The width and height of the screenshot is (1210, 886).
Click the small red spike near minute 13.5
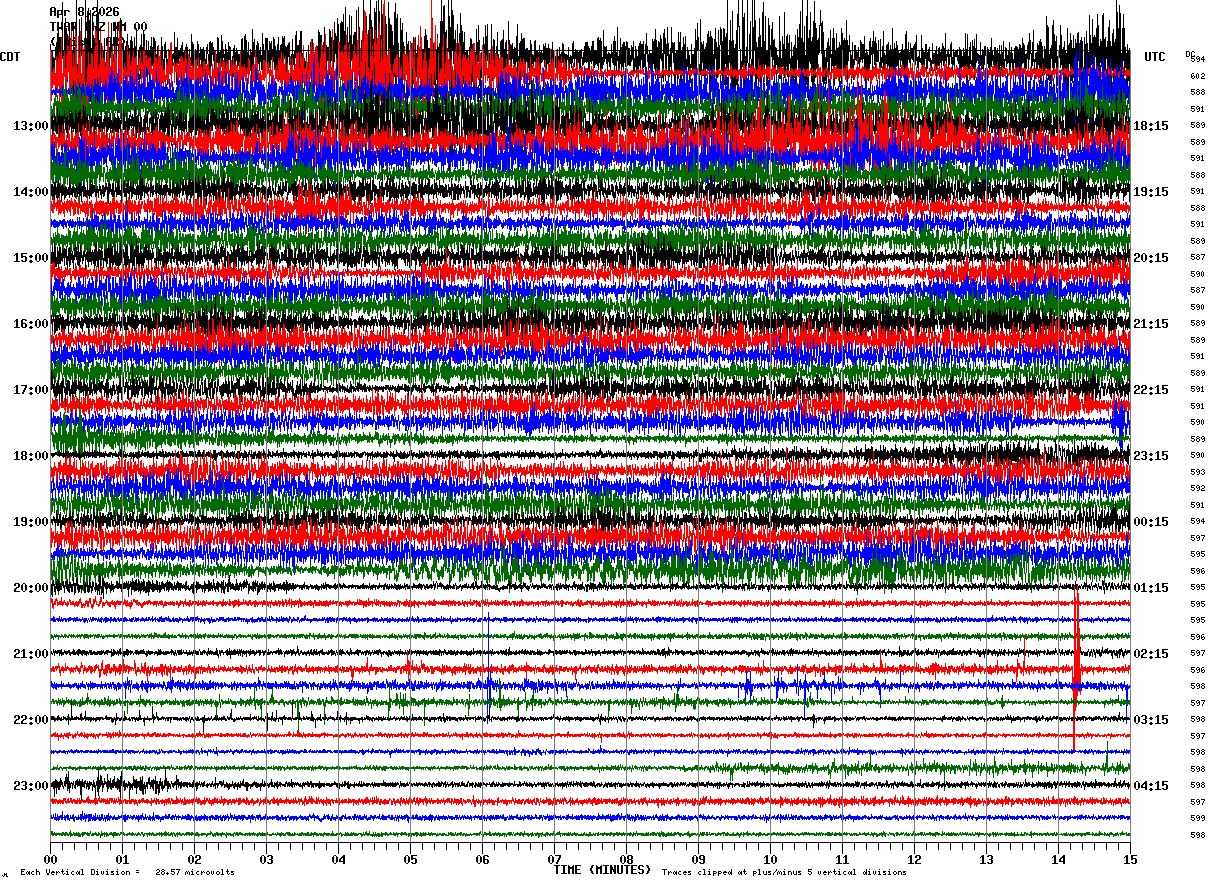tap(1023, 655)
